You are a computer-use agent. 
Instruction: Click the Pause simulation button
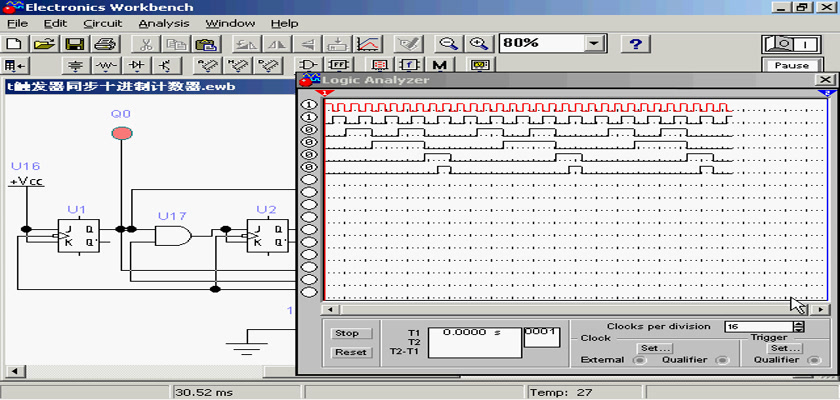[x=791, y=66]
